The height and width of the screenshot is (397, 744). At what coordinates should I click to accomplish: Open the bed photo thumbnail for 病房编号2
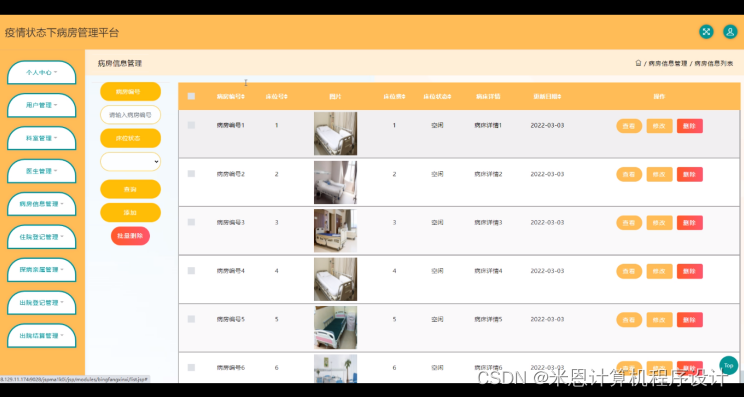335,182
